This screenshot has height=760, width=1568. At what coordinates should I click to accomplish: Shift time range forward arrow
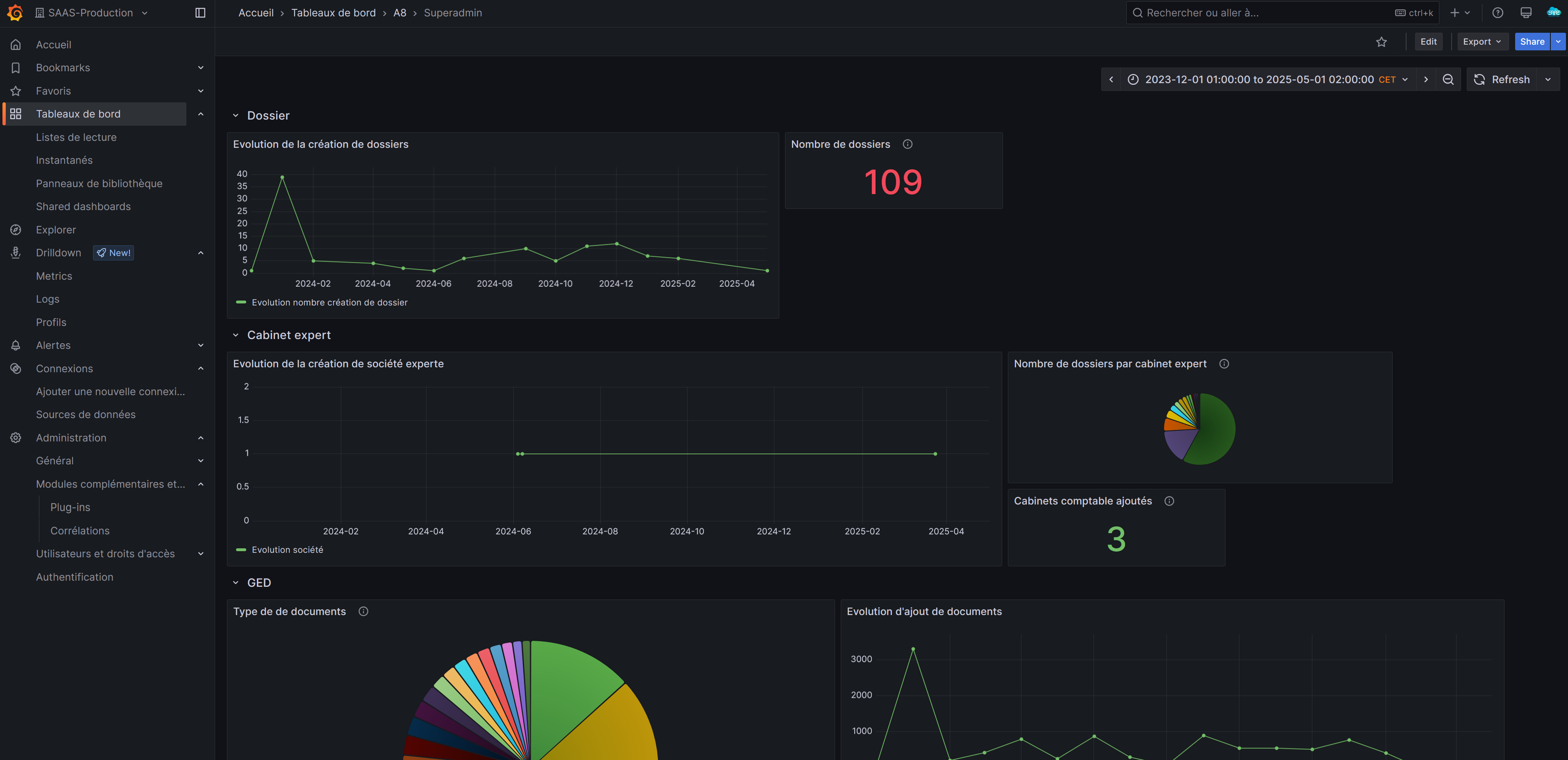(x=1425, y=80)
